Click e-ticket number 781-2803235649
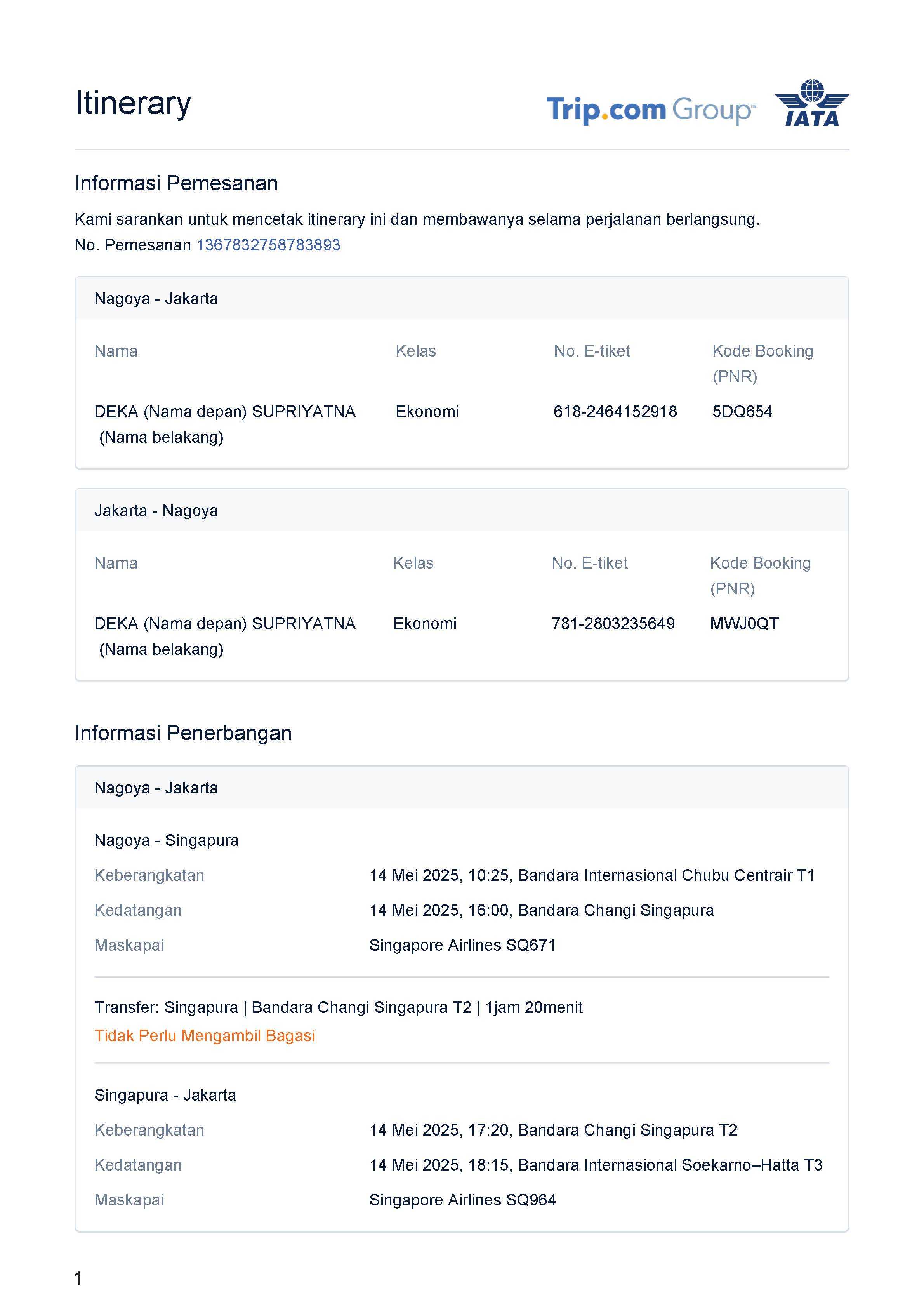Image resolution: width=924 pixels, height=1308 pixels. 612,623
